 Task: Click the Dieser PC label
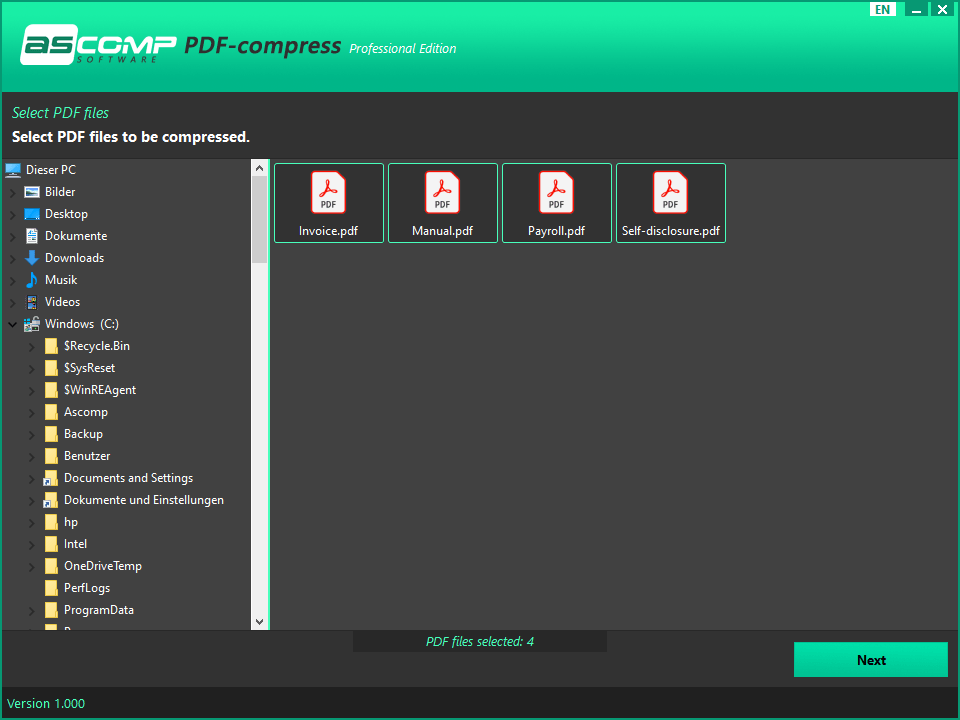[51, 170]
